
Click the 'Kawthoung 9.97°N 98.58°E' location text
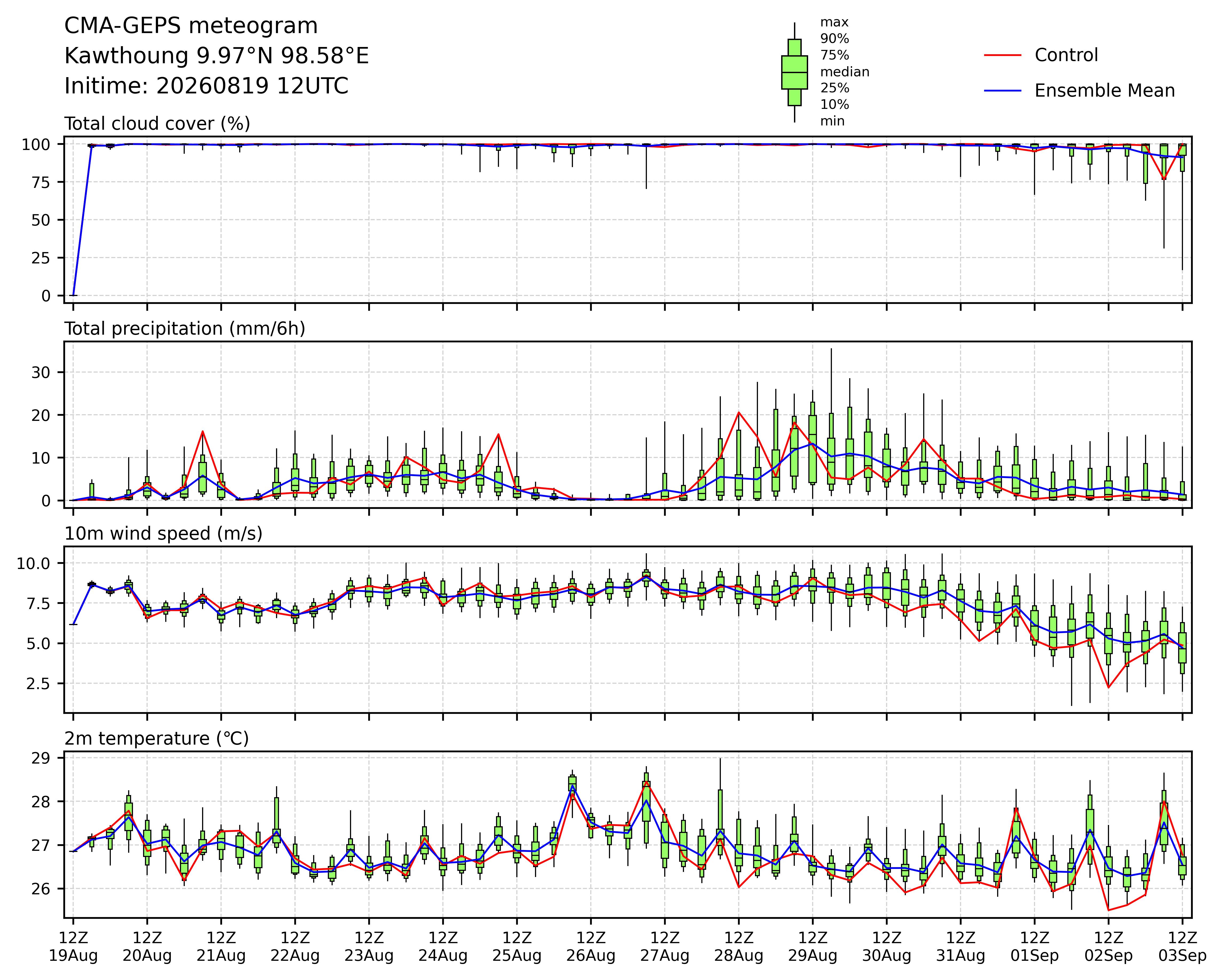click(217, 56)
